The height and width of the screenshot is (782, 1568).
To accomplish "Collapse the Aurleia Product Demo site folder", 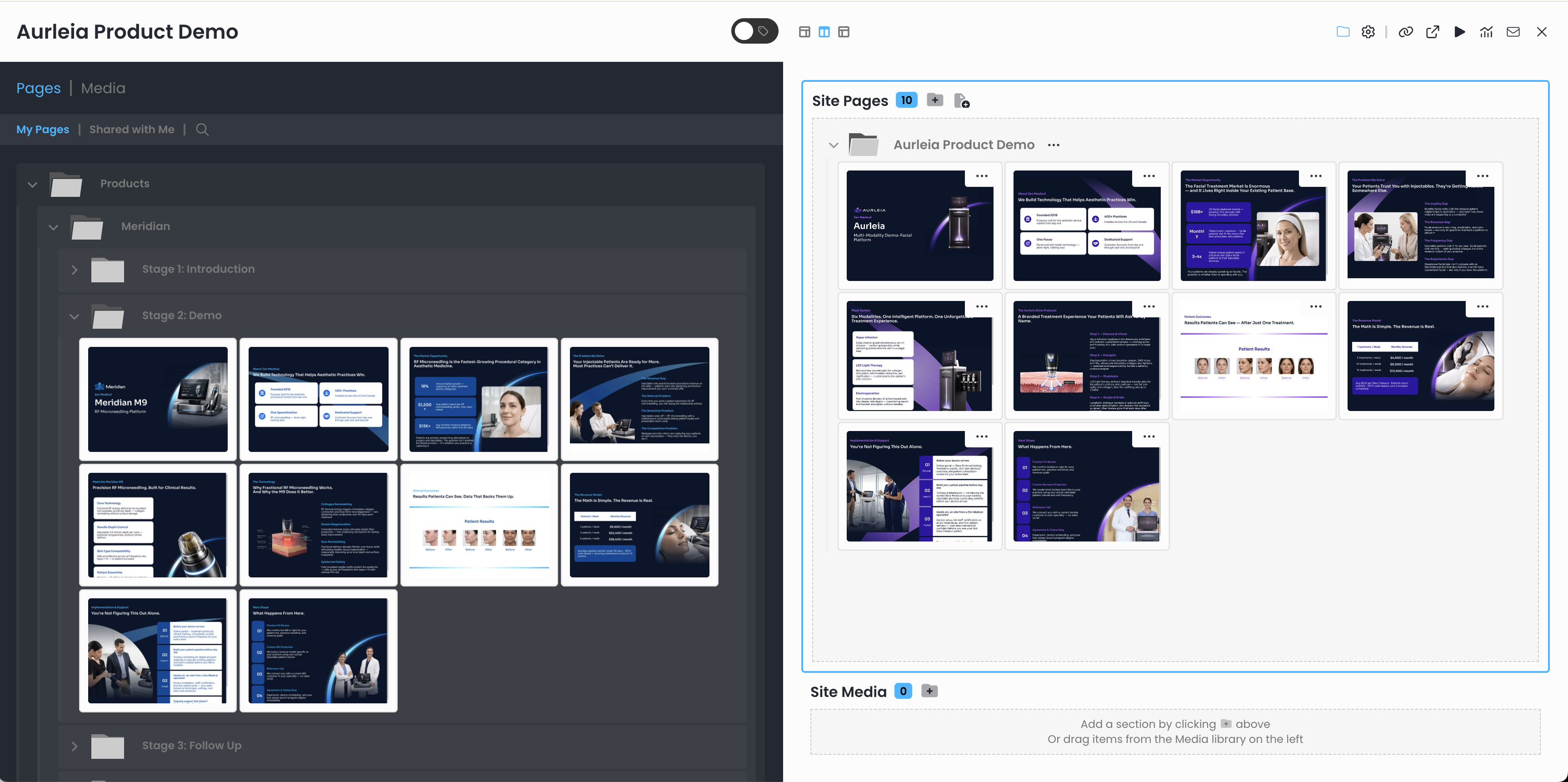I will pos(833,145).
